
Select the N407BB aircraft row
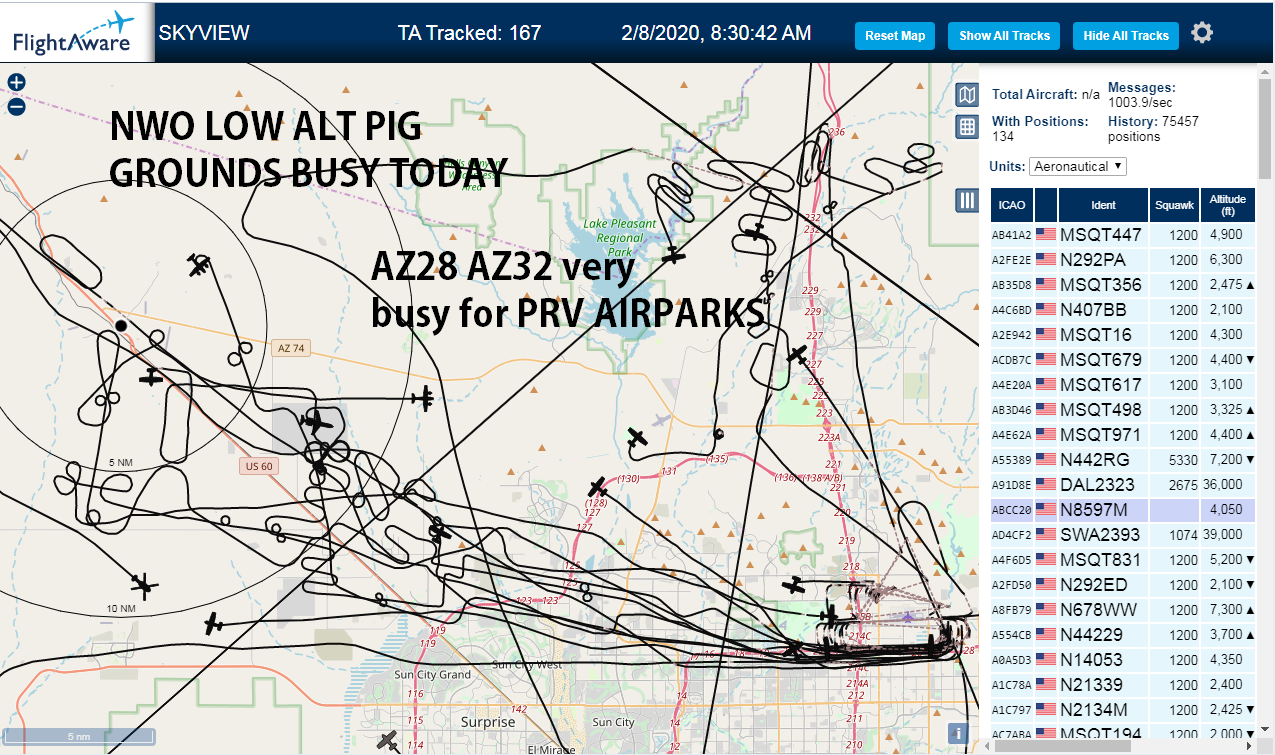pyautogui.click(x=1123, y=310)
